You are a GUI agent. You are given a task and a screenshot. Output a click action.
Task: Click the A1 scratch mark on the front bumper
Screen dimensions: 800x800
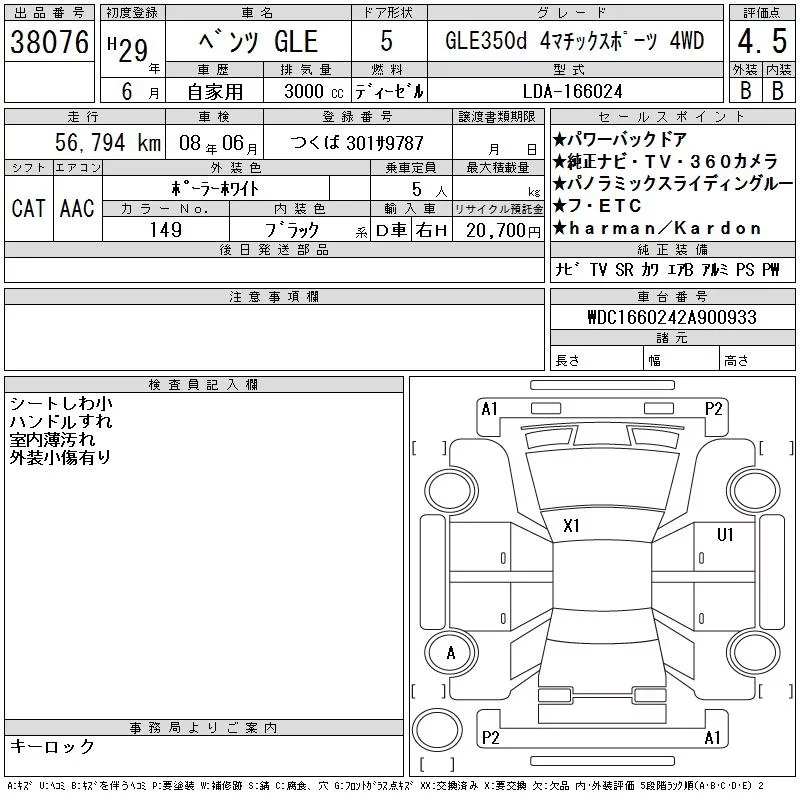pyautogui.click(x=489, y=408)
